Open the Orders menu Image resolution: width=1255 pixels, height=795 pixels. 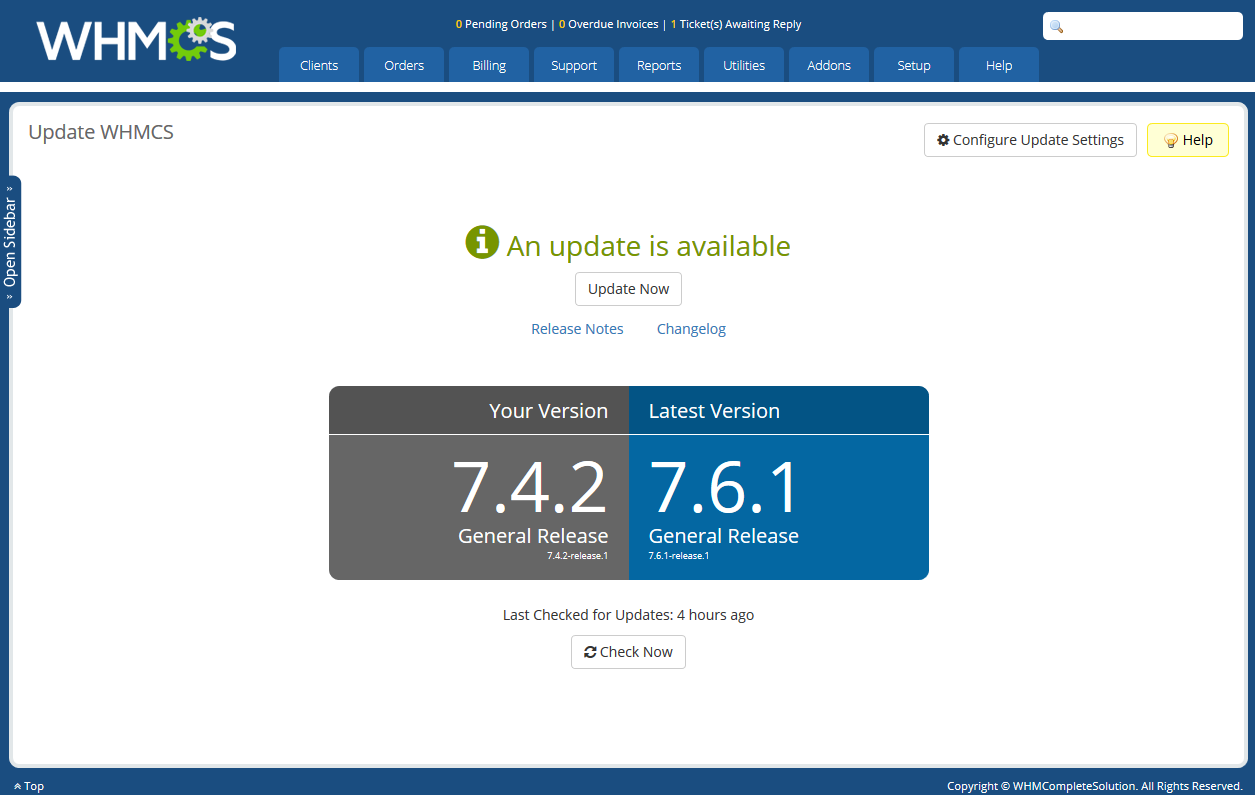[x=404, y=65]
